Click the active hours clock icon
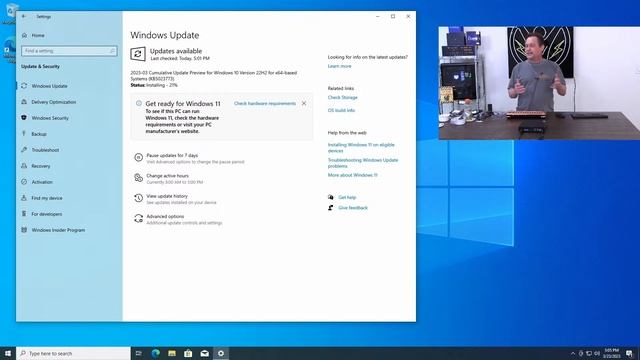 138,178
